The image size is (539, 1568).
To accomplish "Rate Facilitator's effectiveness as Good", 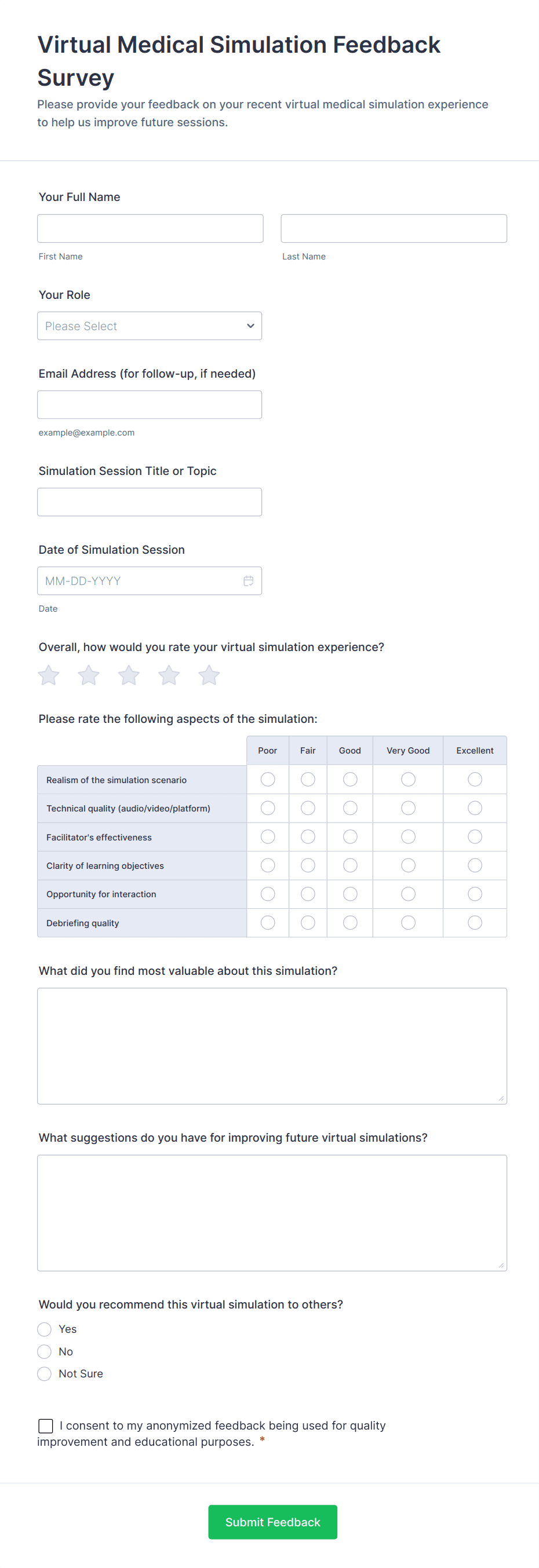I will pos(350,837).
